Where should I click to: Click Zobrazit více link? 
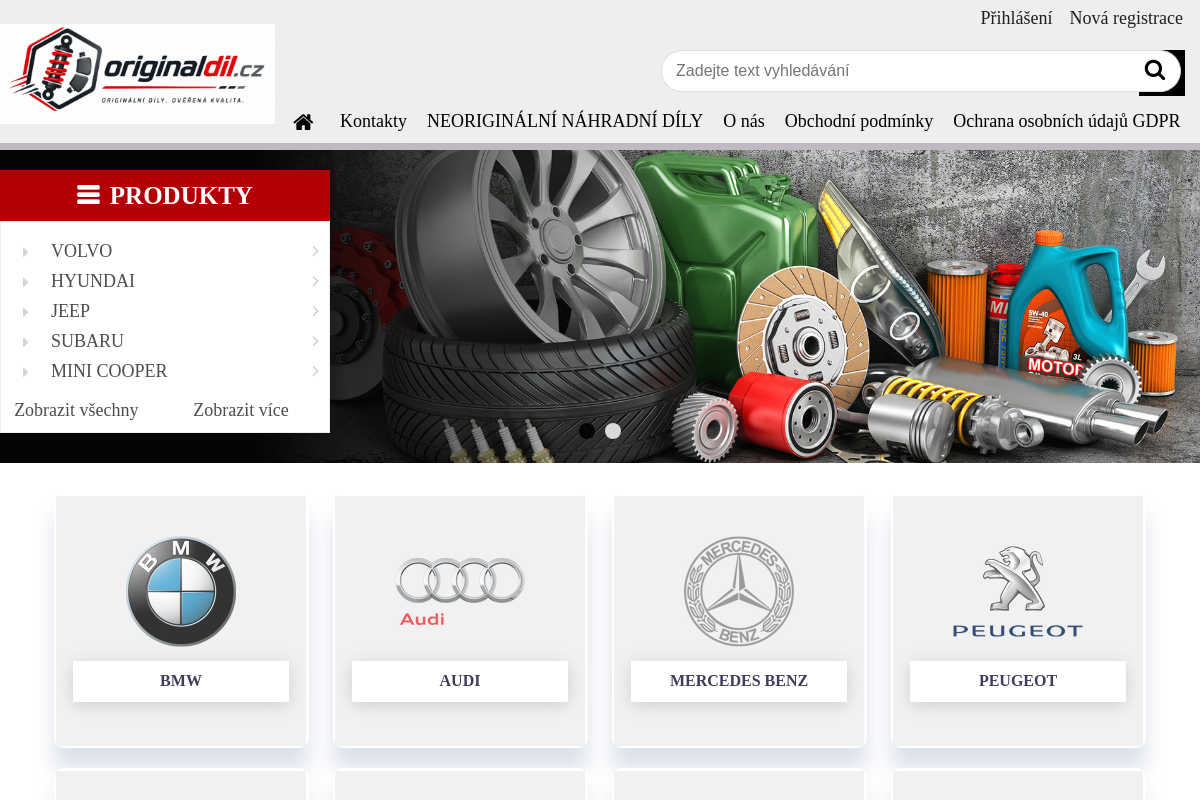point(241,410)
